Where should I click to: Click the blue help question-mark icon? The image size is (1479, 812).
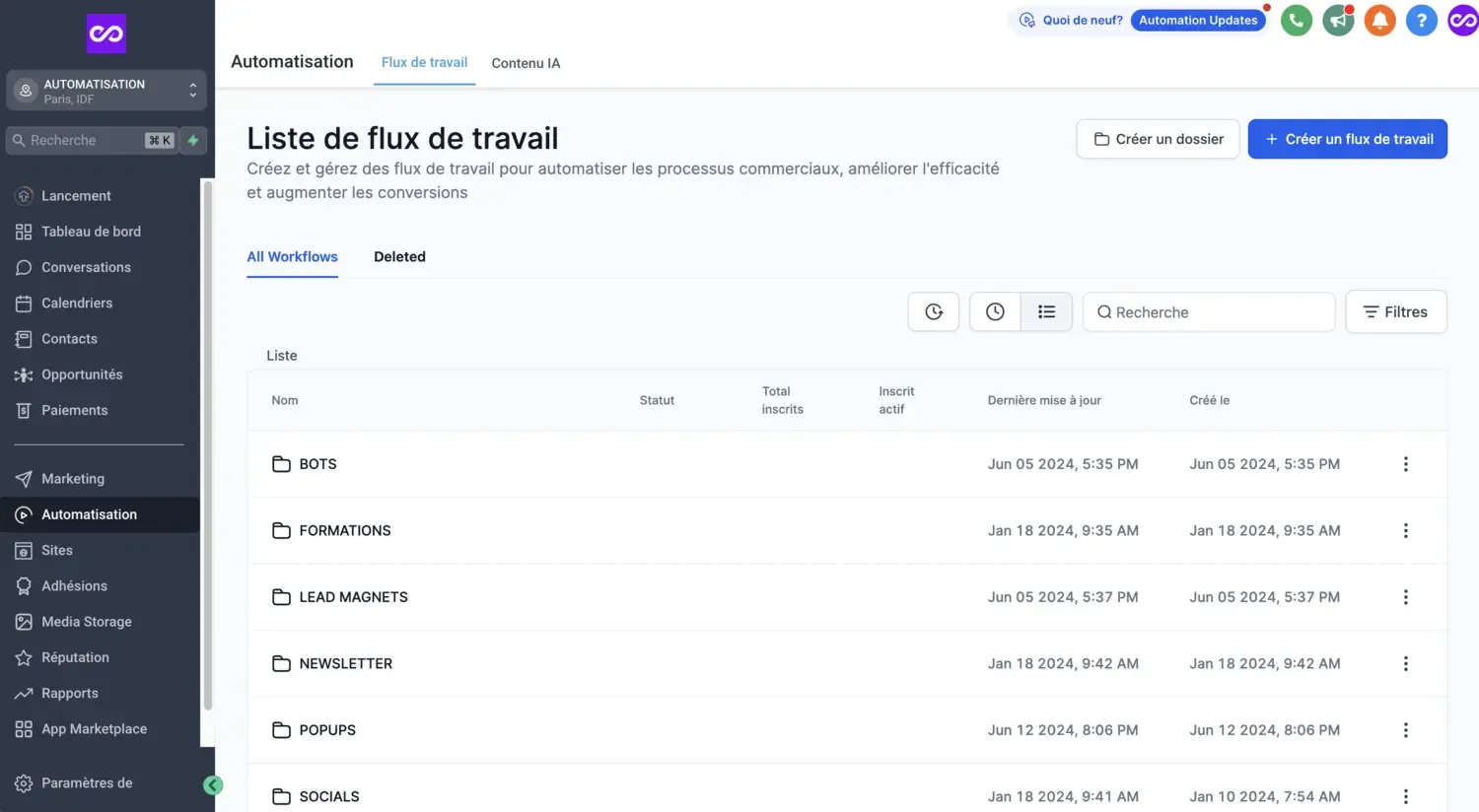coord(1421,20)
